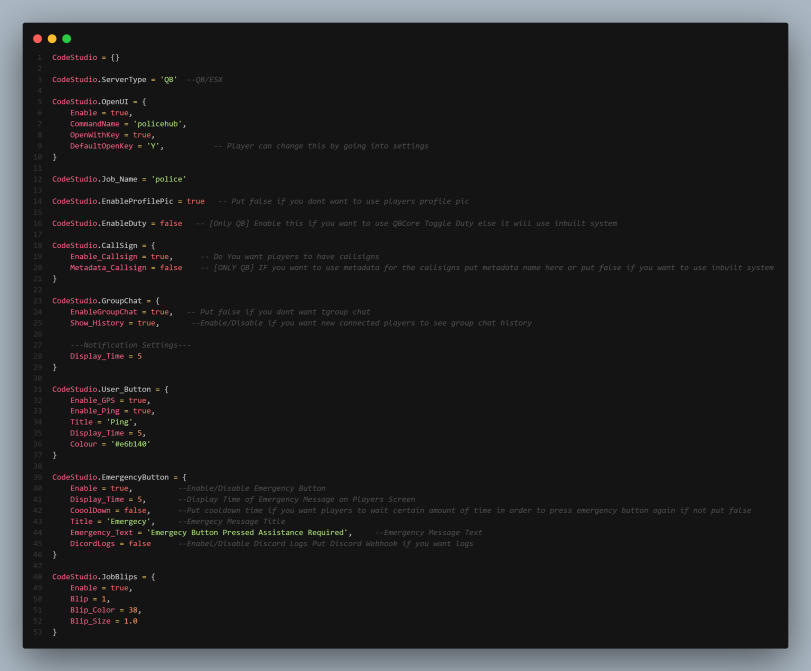Click the 'DefaultOpenKey' key
The width and height of the screenshot is (811, 671).
point(101,146)
